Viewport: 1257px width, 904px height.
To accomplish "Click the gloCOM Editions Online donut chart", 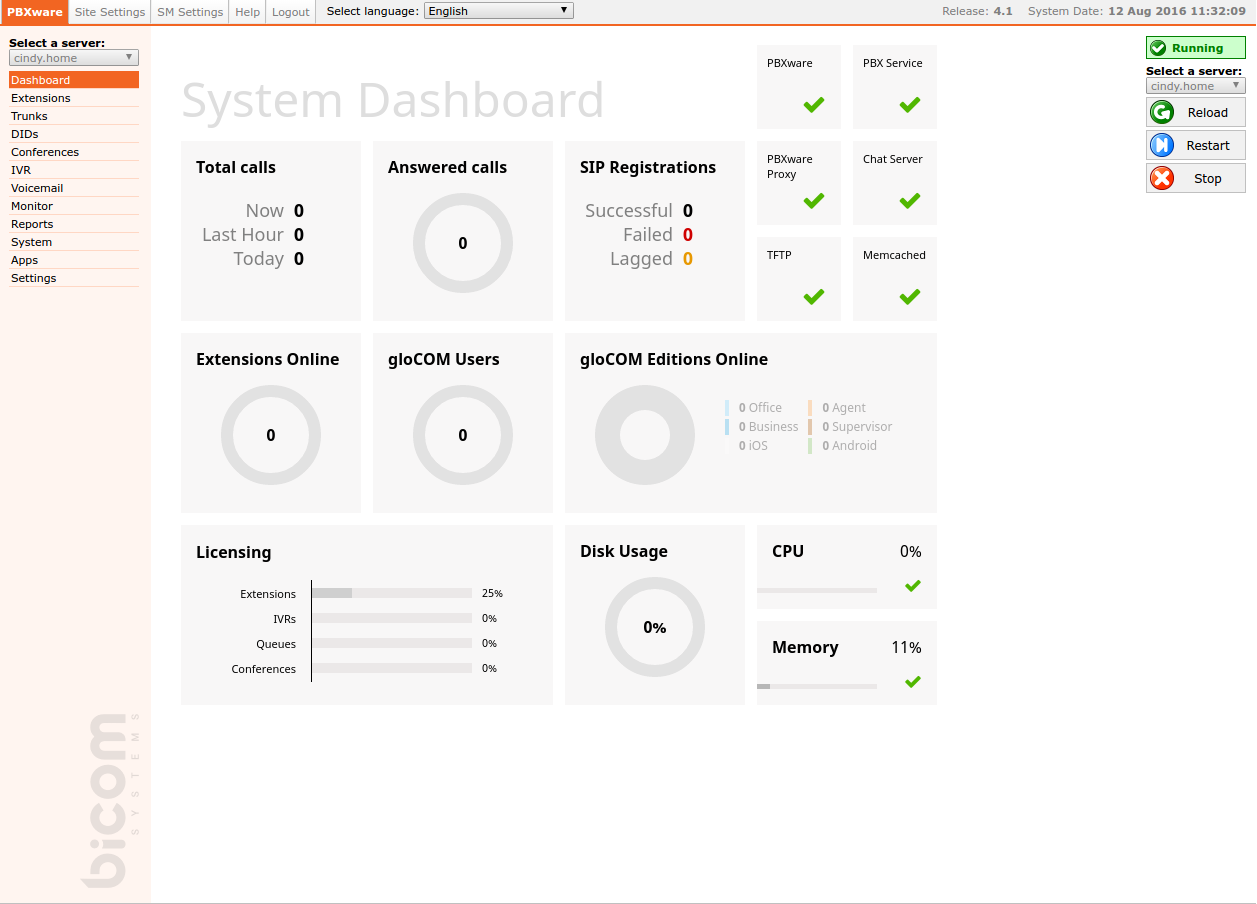I will click(x=645, y=435).
